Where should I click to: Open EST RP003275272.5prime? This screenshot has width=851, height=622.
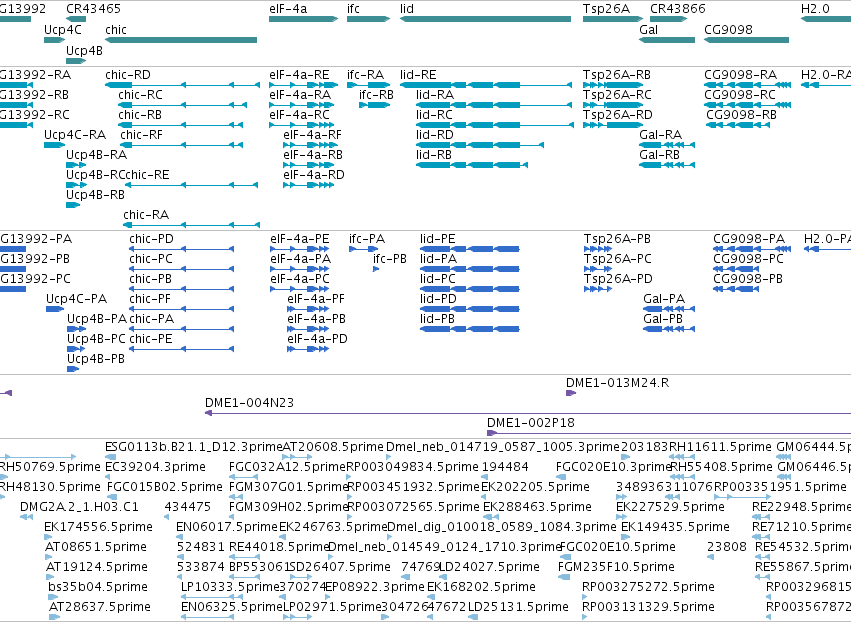click(585, 597)
